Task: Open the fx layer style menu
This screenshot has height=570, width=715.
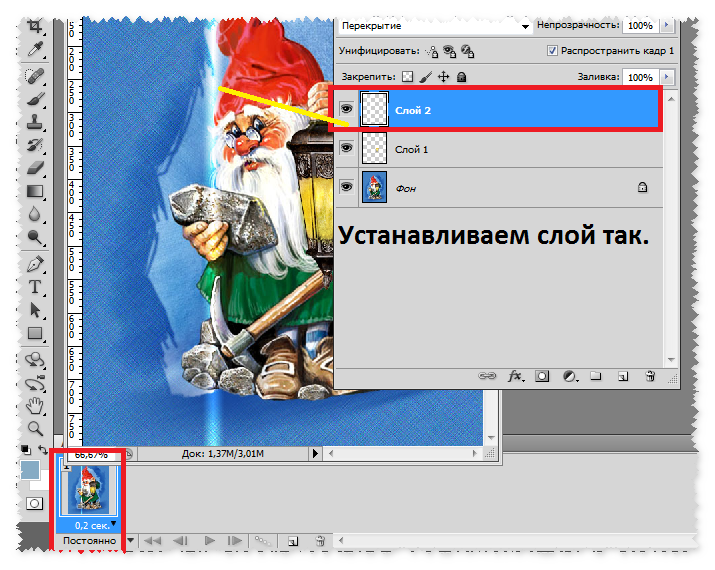Action: pyautogui.click(x=515, y=376)
